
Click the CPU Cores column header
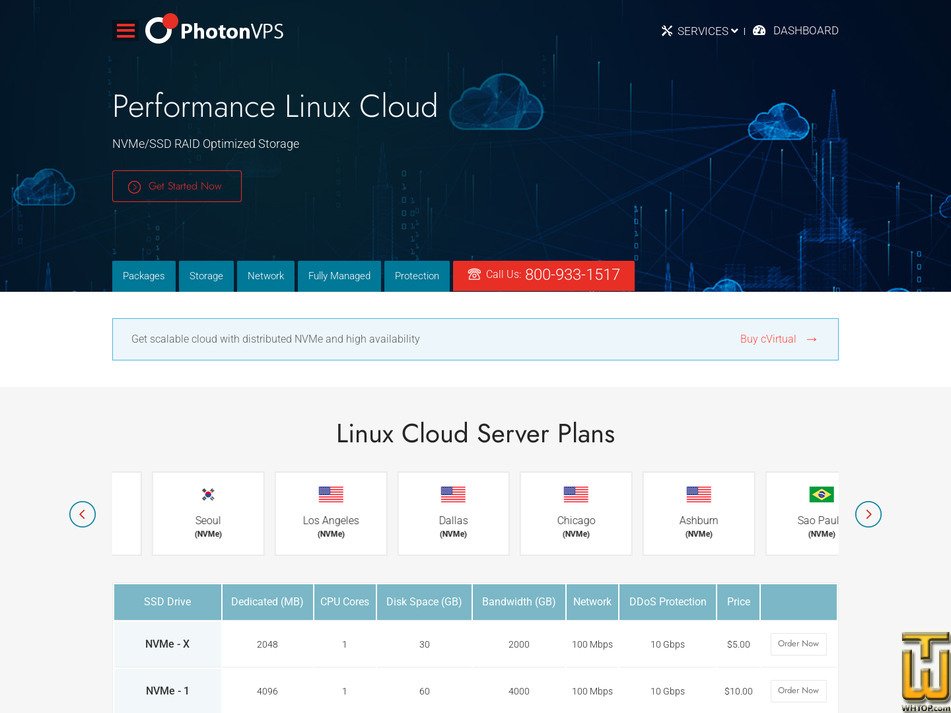tap(344, 602)
